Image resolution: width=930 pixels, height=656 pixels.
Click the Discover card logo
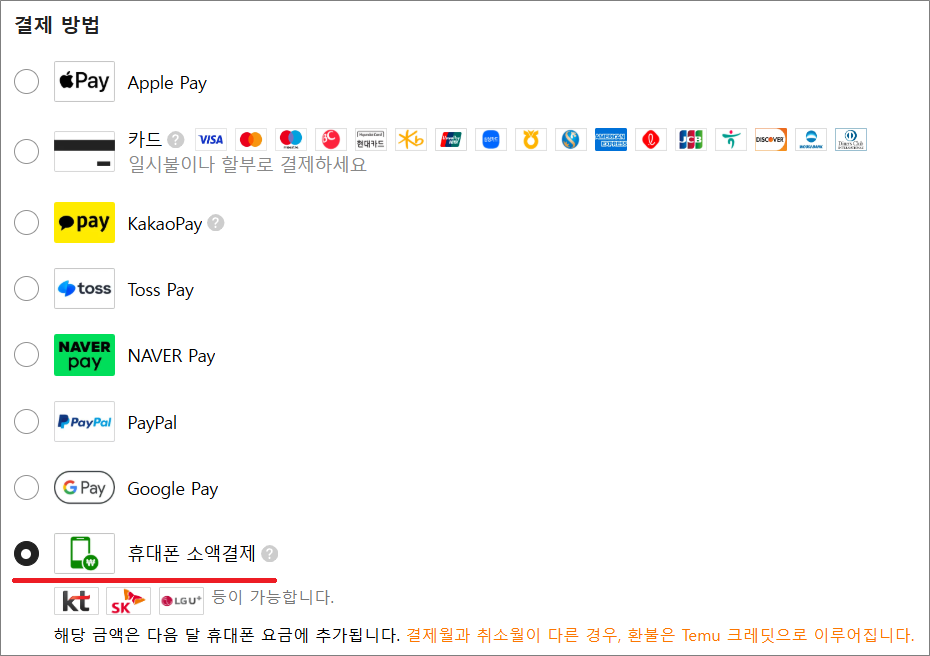tap(771, 139)
